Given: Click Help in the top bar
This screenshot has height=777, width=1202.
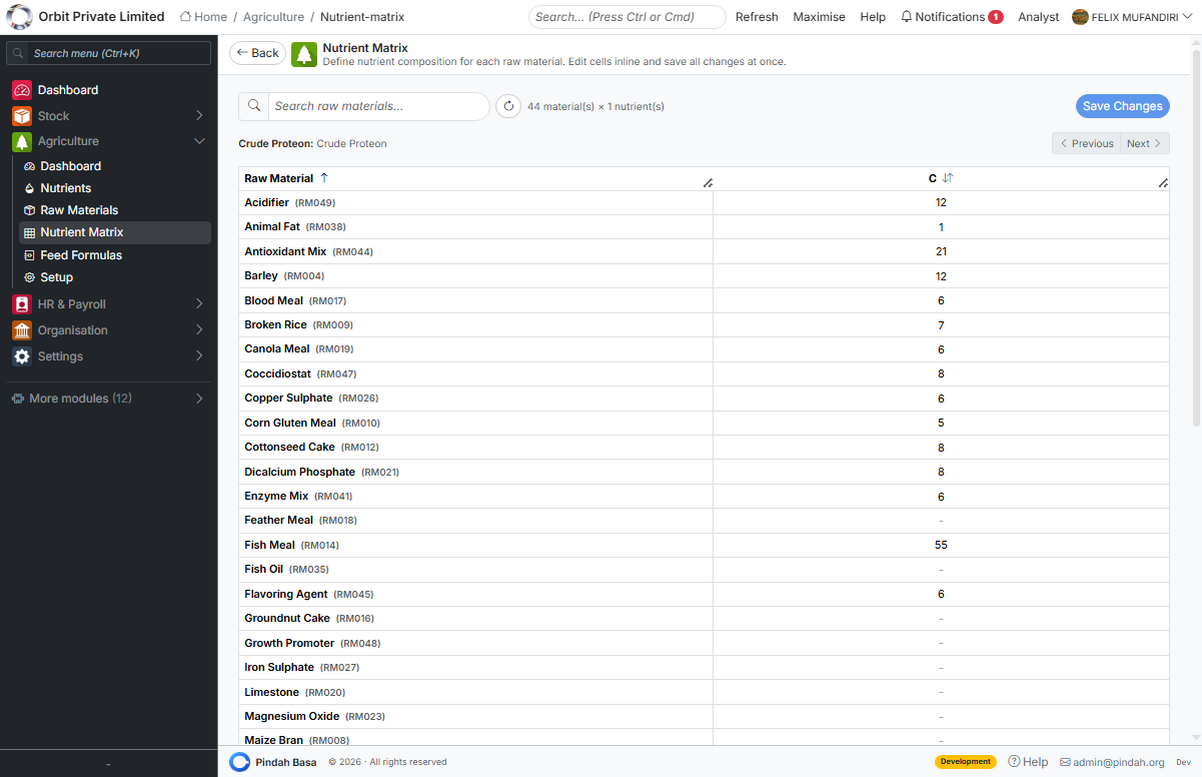Looking at the screenshot, I should coord(873,17).
